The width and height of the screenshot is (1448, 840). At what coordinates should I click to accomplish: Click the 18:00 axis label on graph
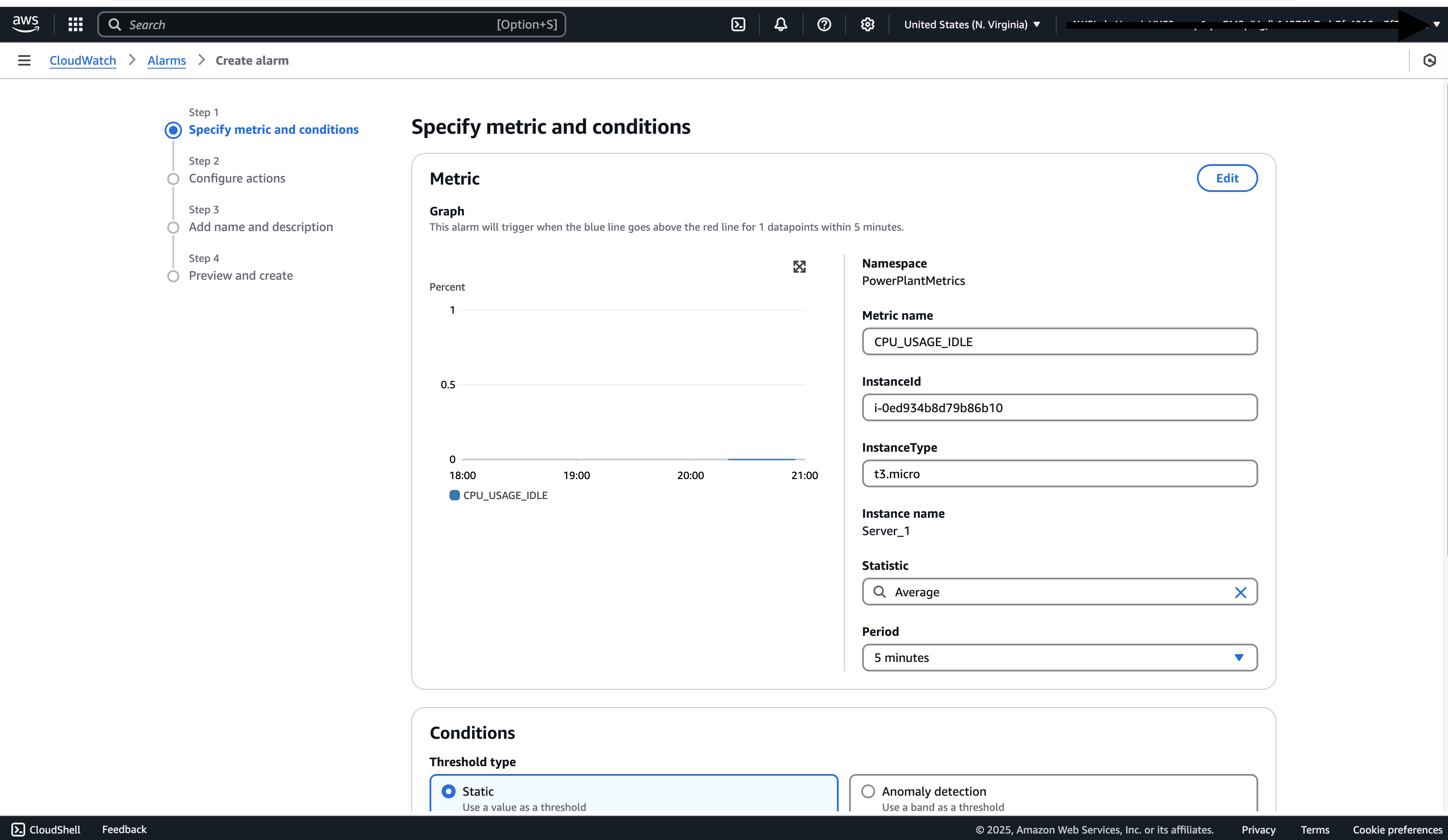(463, 475)
